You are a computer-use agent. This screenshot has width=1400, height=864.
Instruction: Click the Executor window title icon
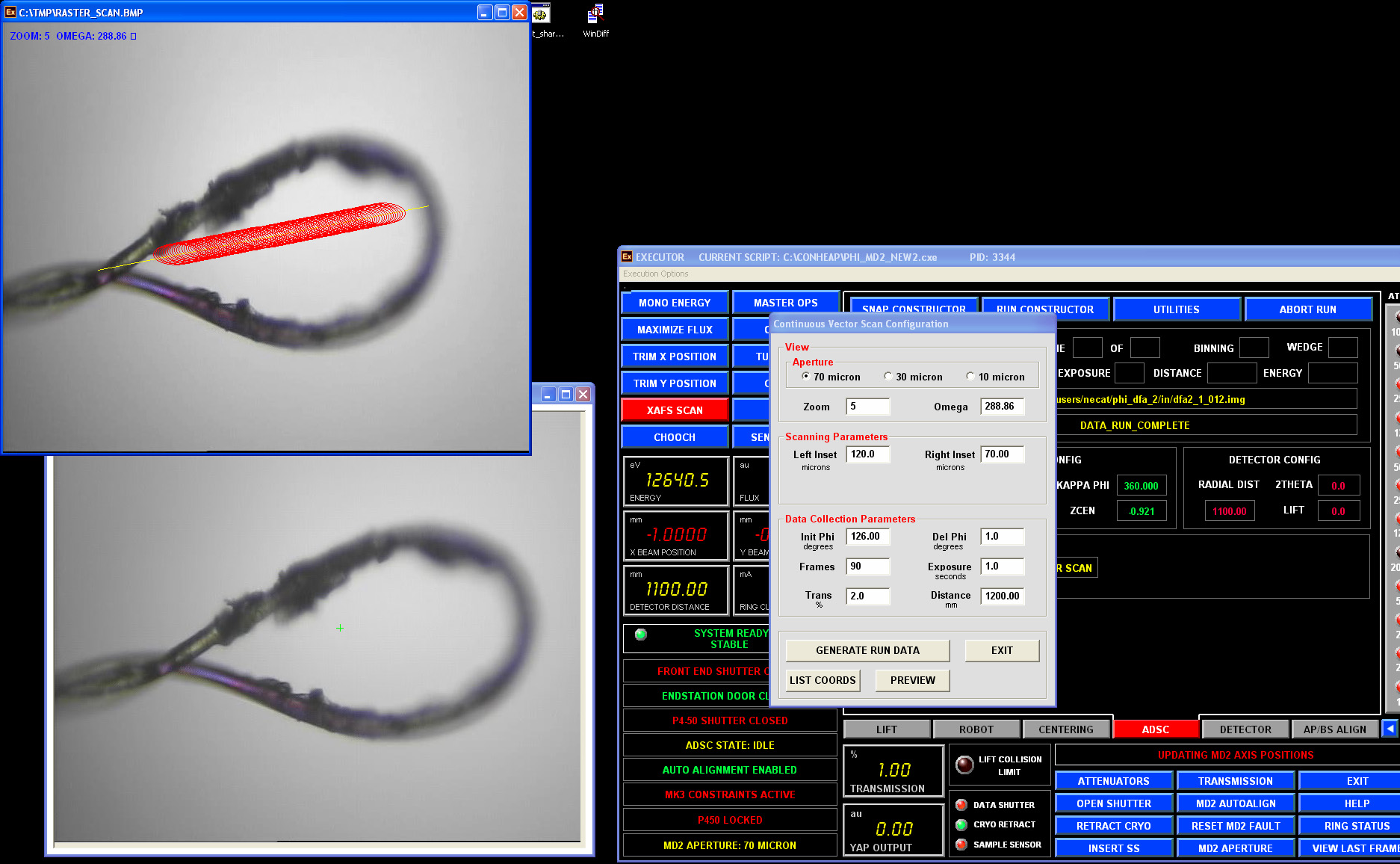click(627, 257)
